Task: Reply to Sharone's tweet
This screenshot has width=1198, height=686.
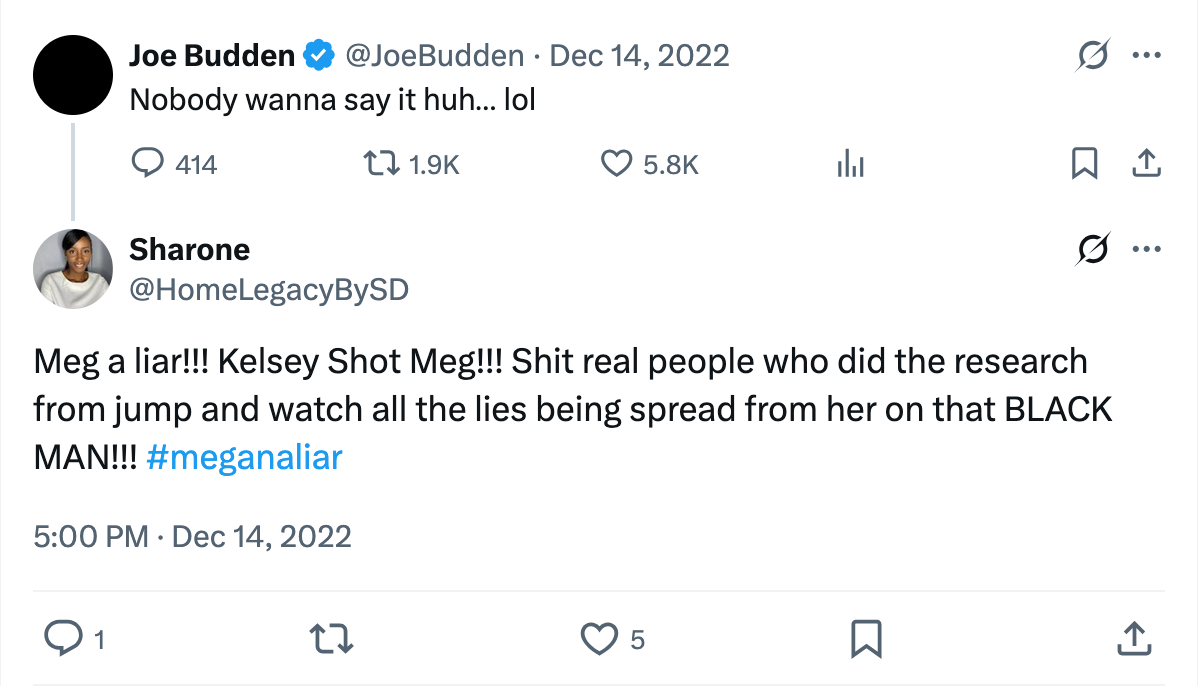Action: [x=64, y=637]
